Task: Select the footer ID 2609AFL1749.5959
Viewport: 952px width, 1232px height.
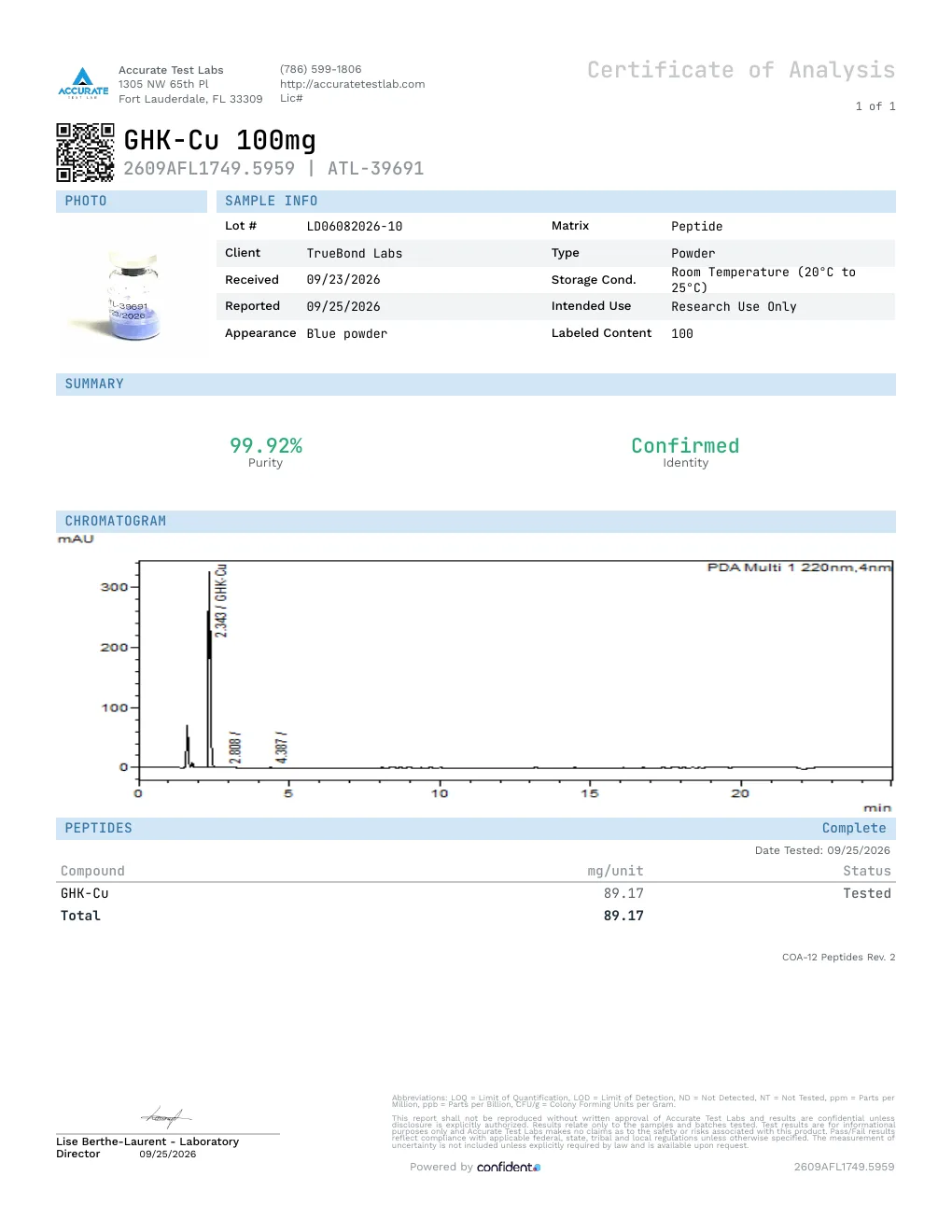Action: (x=844, y=1168)
